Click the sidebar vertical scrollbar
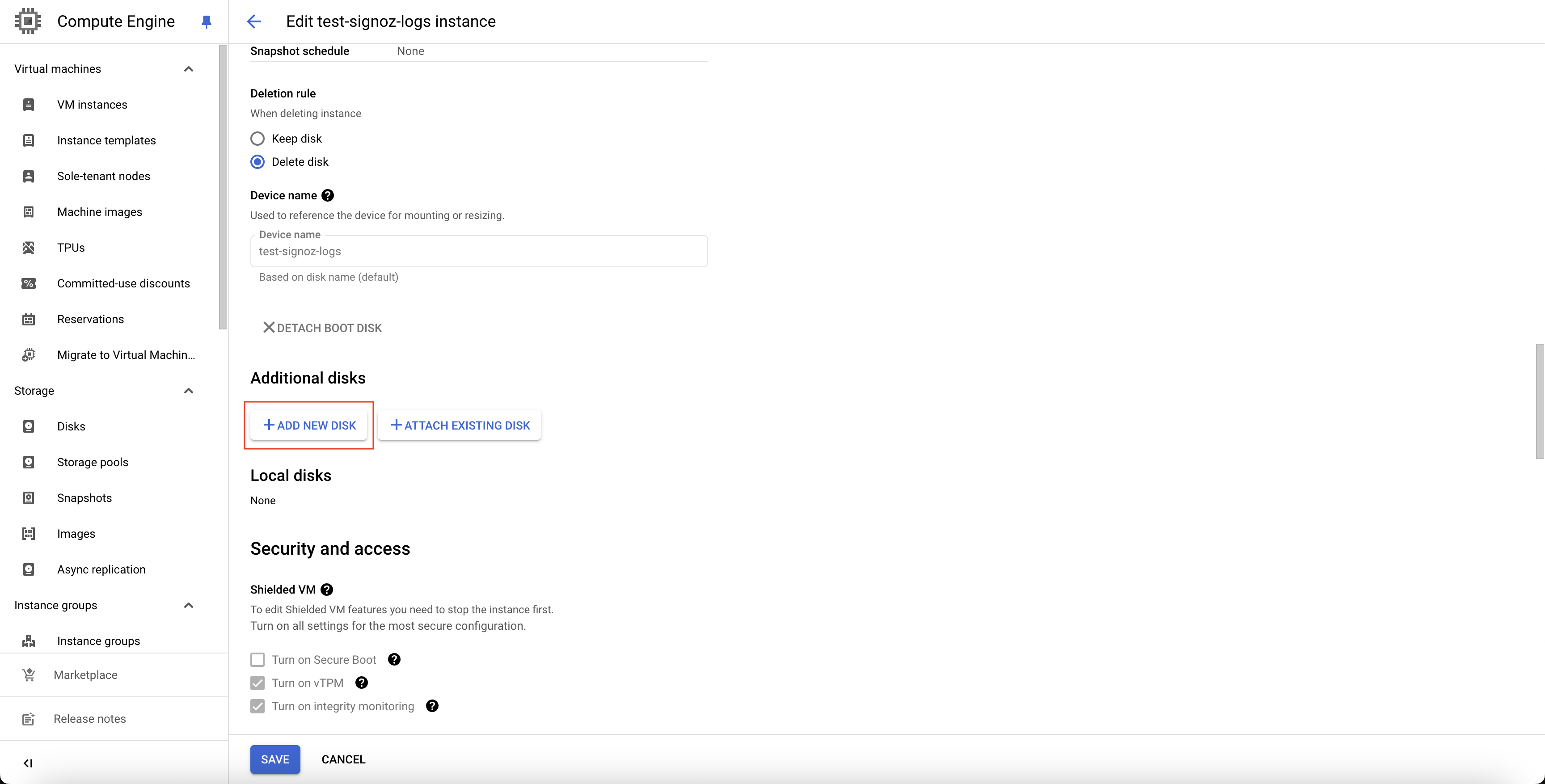1545x784 pixels. (223, 186)
